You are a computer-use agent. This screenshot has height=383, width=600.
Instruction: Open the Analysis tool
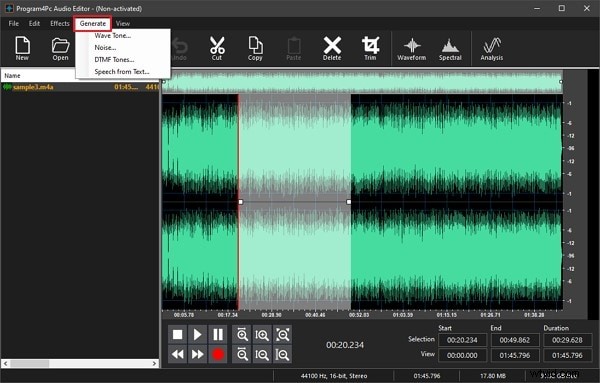492,49
